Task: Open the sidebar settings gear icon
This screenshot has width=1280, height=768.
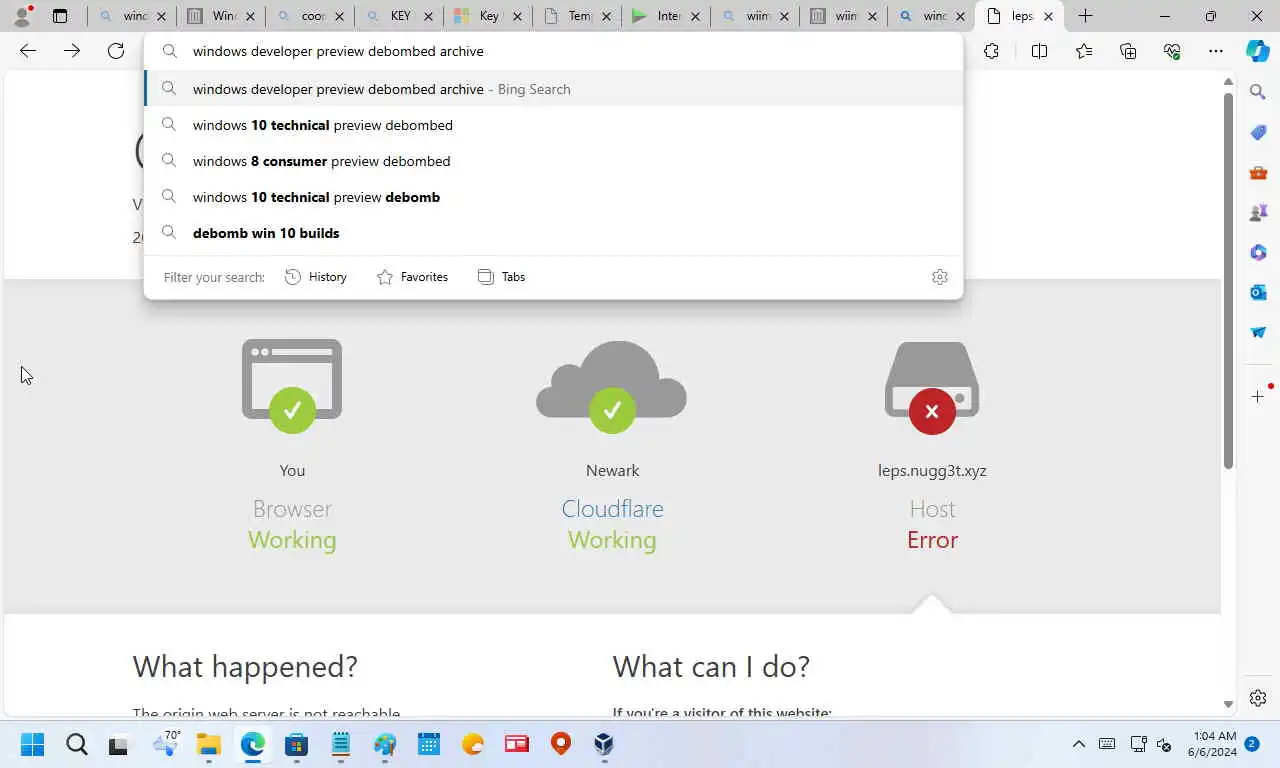Action: click(x=1258, y=698)
